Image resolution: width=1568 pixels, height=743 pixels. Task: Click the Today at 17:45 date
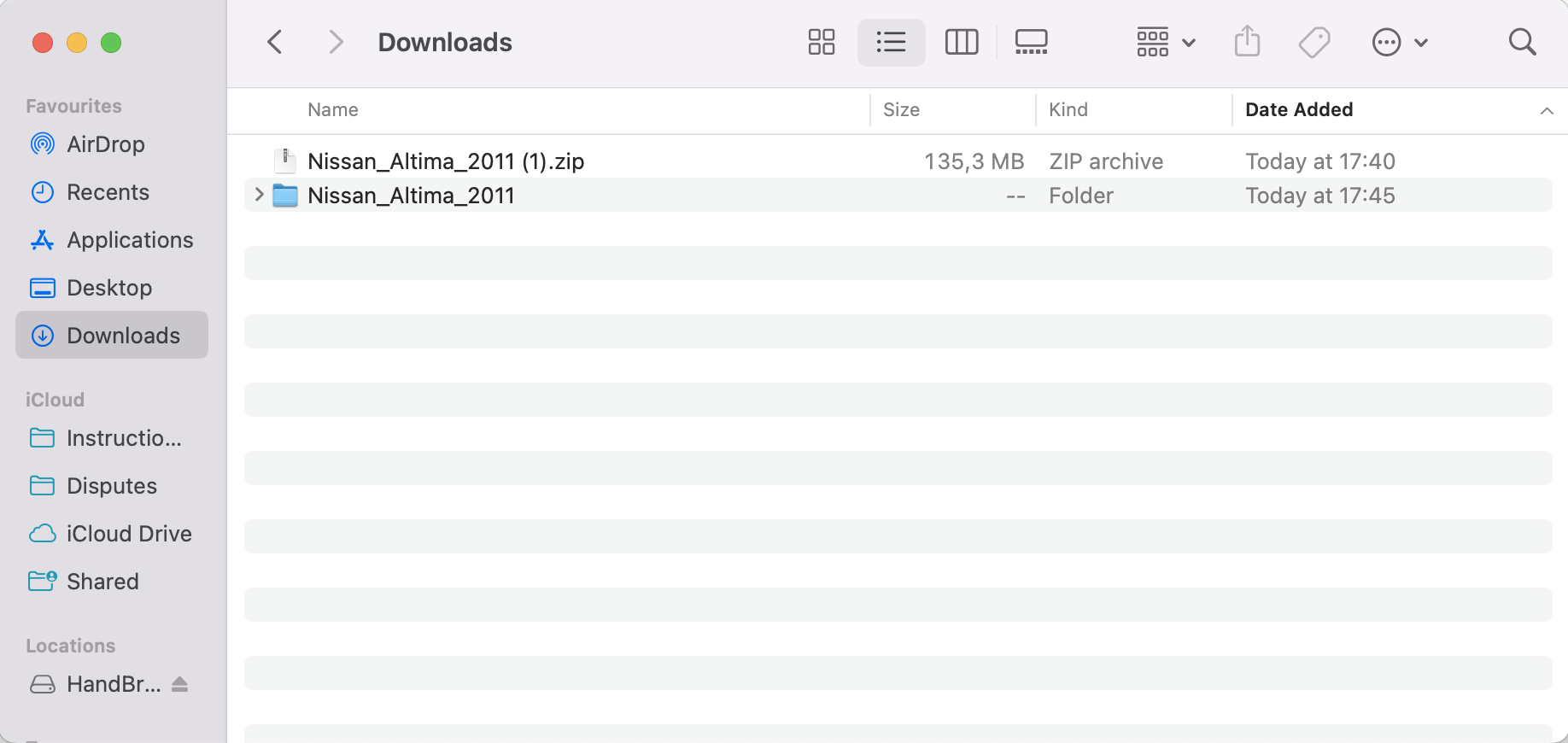point(1320,196)
